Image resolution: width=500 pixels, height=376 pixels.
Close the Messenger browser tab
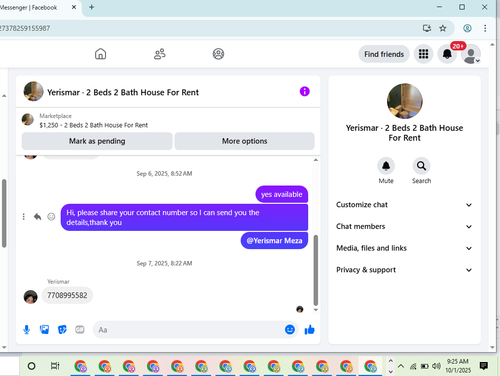click(x=74, y=7)
